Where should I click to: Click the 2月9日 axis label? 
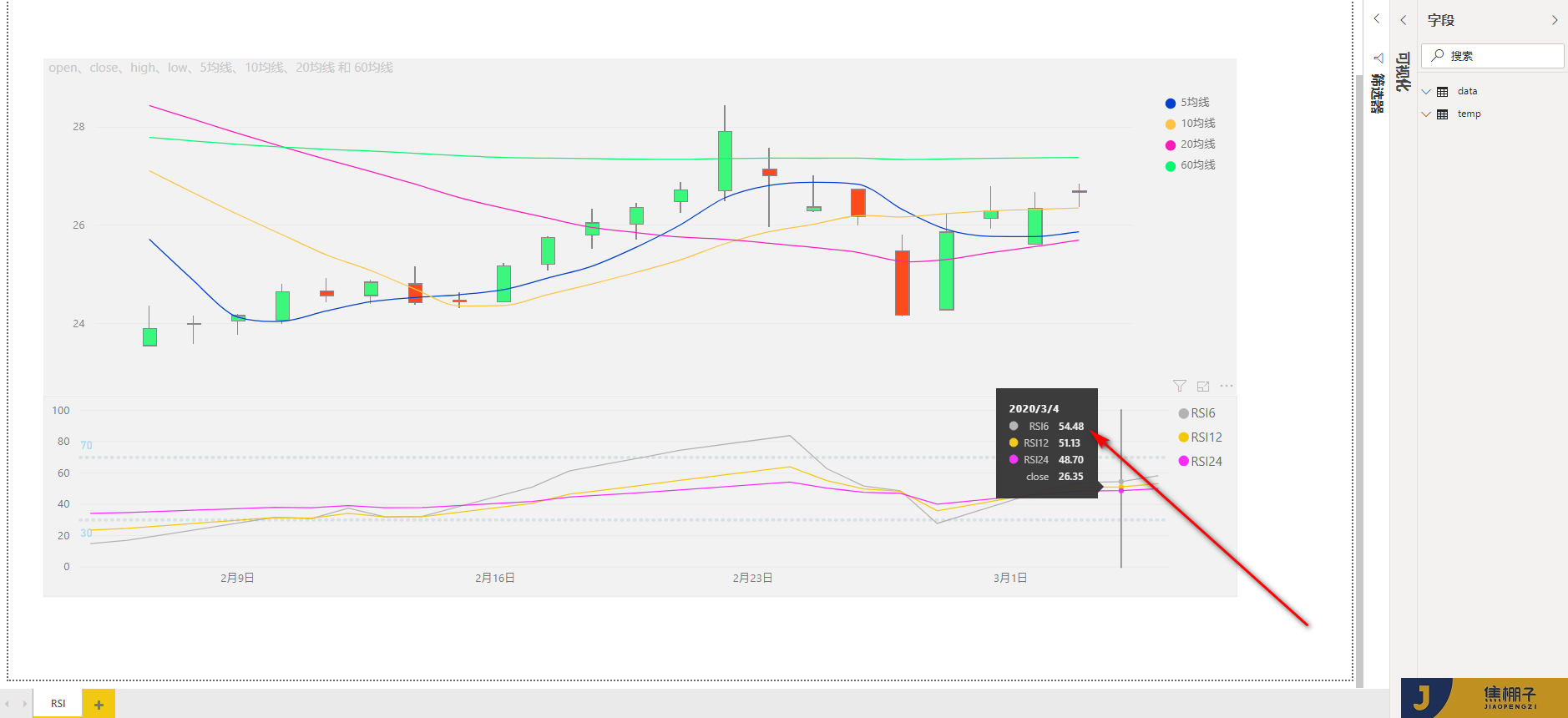(237, 578)
